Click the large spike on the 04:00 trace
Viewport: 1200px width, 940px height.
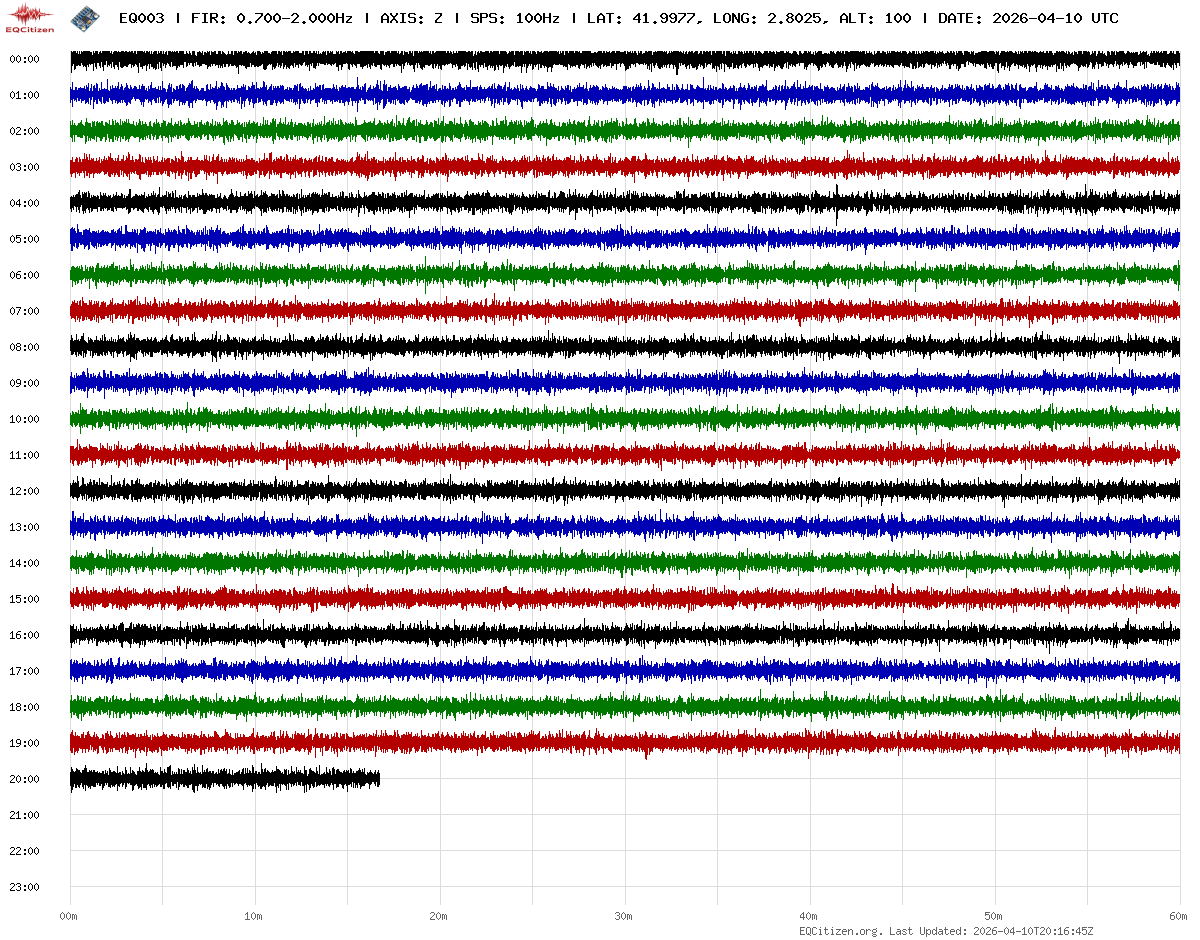click(x=837, y=204)
